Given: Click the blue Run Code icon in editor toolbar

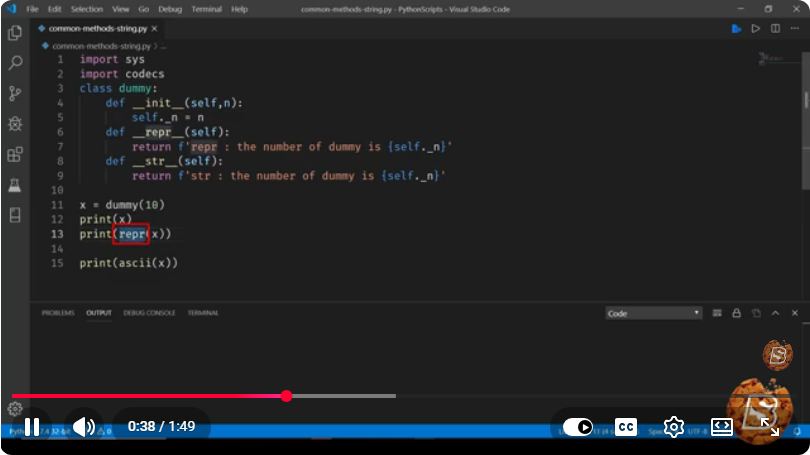Looking at the screenshot, I should pyautogui.click(x=736, y=28).
